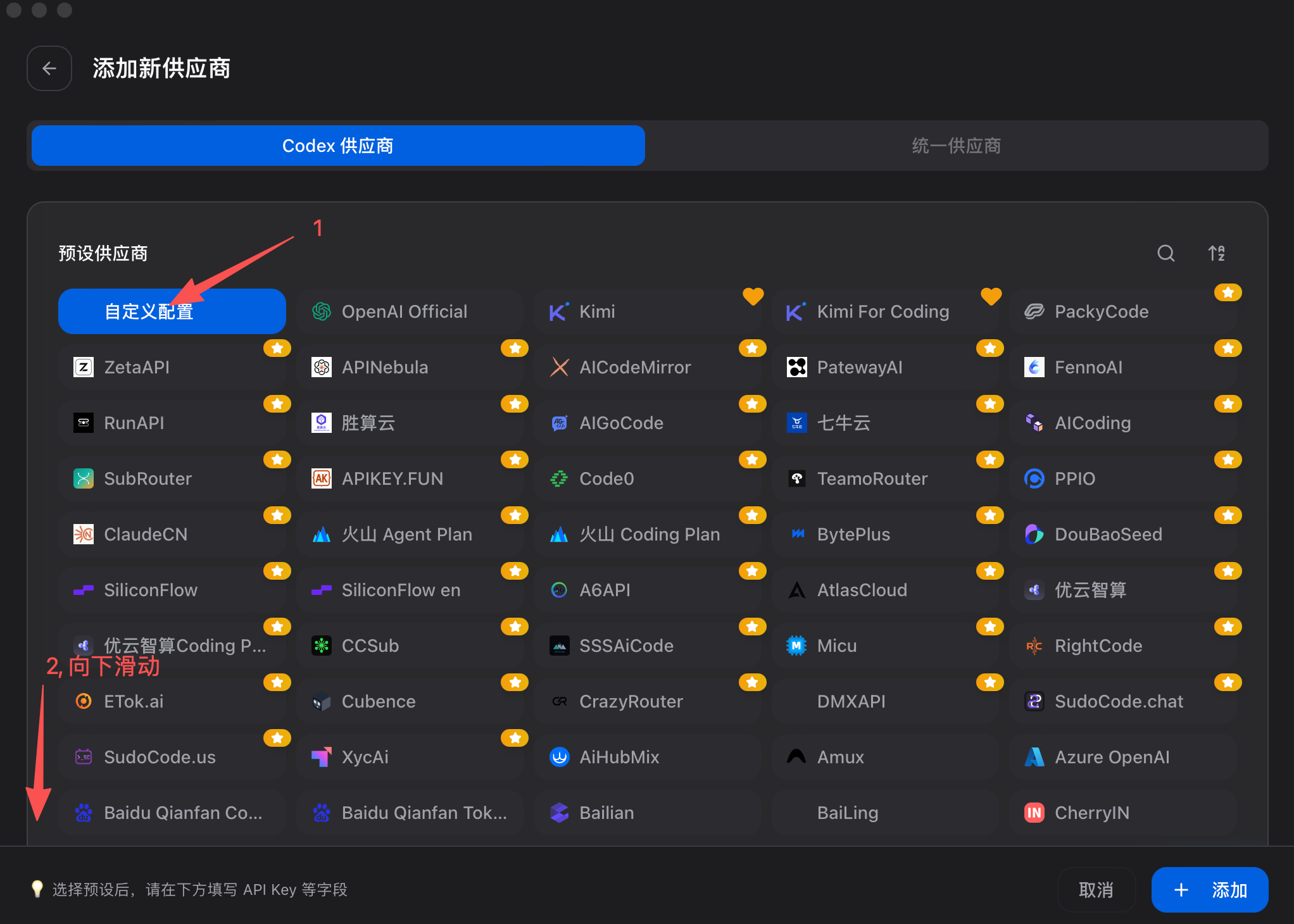Select PackyCode provider
The height and width of the screenshot is (924, 1294).
pos(1123,311)
